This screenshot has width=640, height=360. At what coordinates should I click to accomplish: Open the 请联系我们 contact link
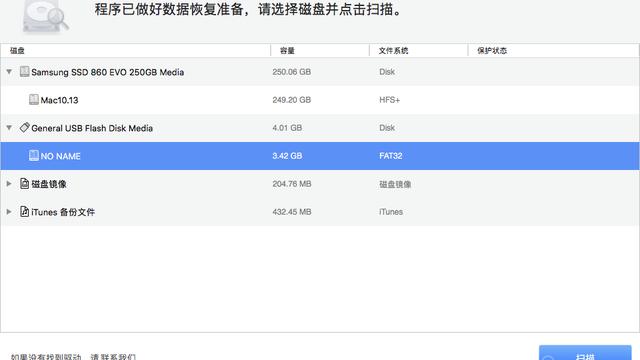coord(113,357)
